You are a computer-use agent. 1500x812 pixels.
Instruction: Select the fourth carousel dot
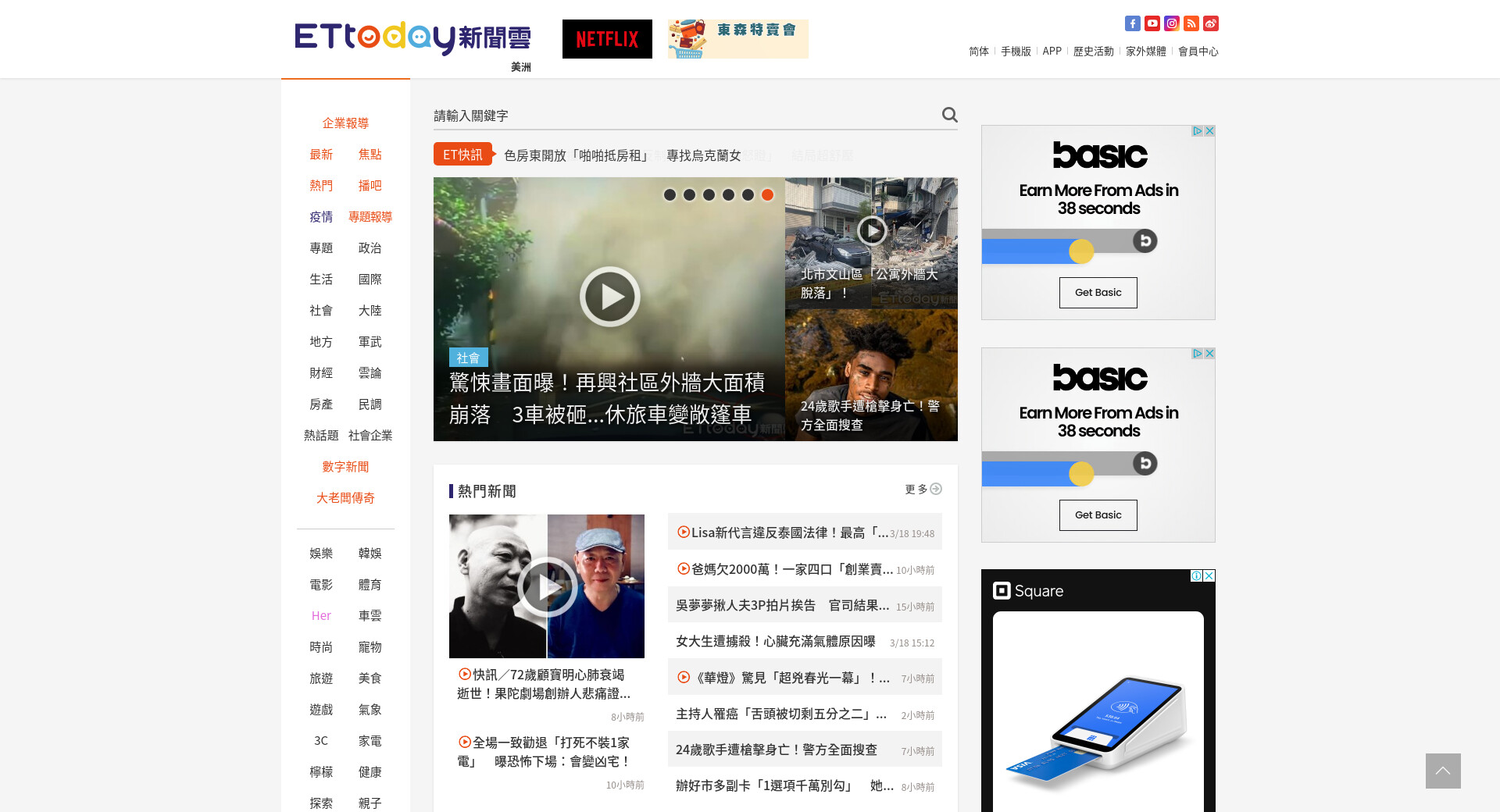[728, 195]
